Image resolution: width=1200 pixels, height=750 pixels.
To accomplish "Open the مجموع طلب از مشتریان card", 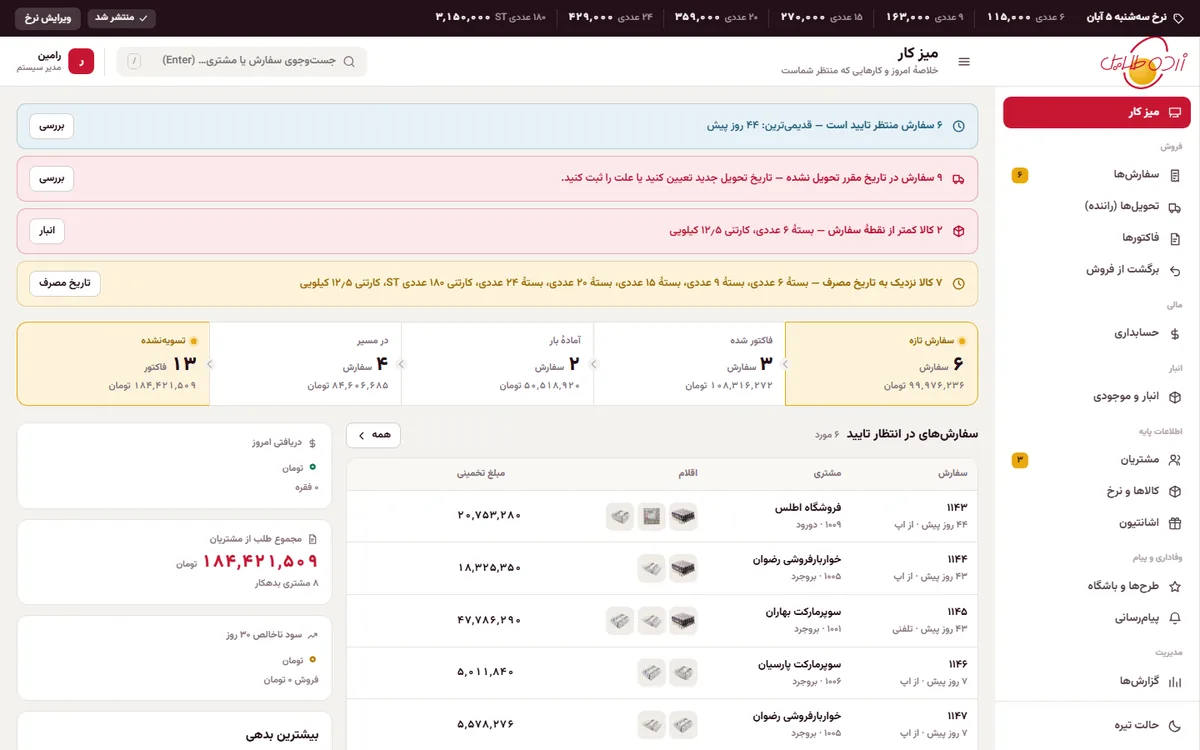I will tap(174, 562).
